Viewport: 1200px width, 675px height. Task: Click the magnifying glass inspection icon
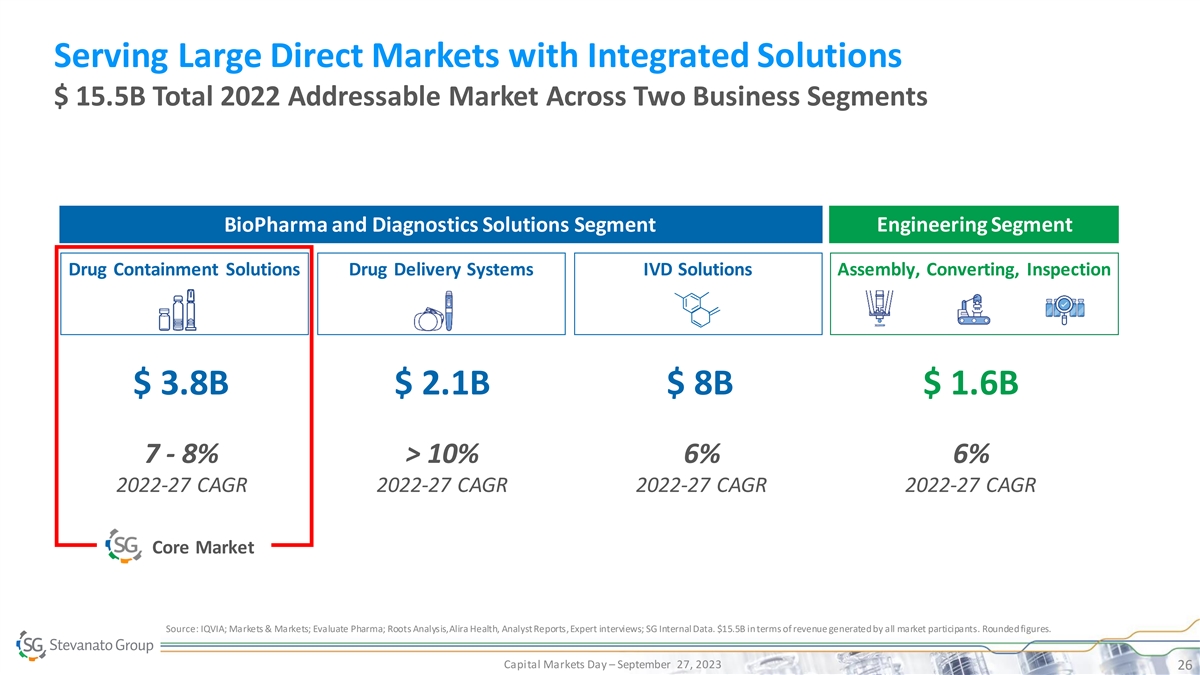coord(1064,310)
